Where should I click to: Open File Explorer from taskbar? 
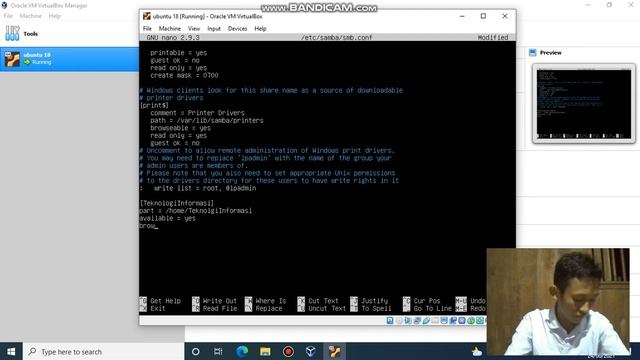265,351
